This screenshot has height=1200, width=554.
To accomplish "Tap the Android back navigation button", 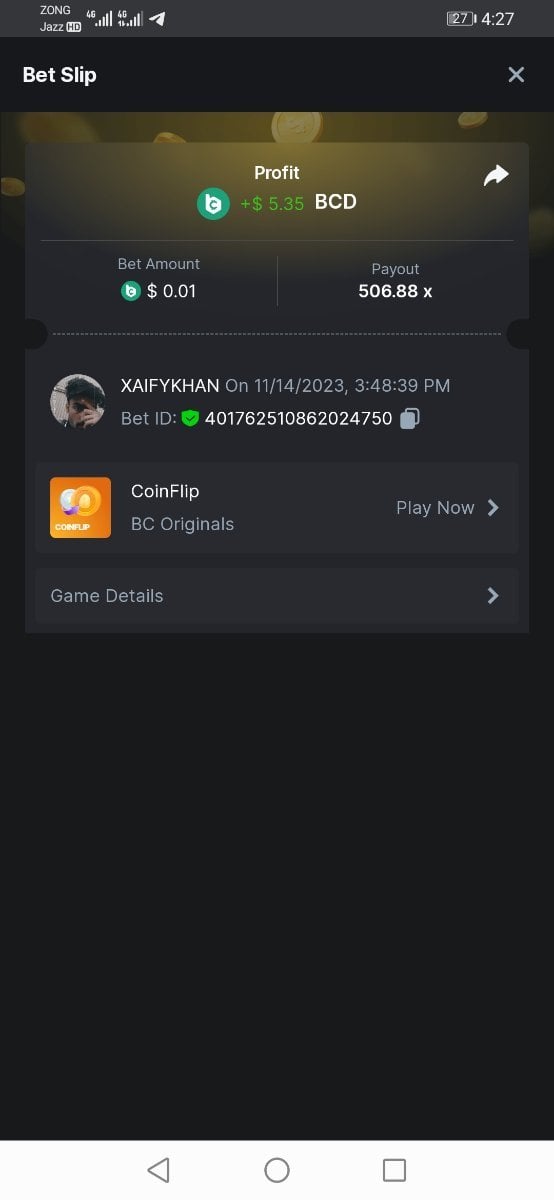I will [158, 1170].
